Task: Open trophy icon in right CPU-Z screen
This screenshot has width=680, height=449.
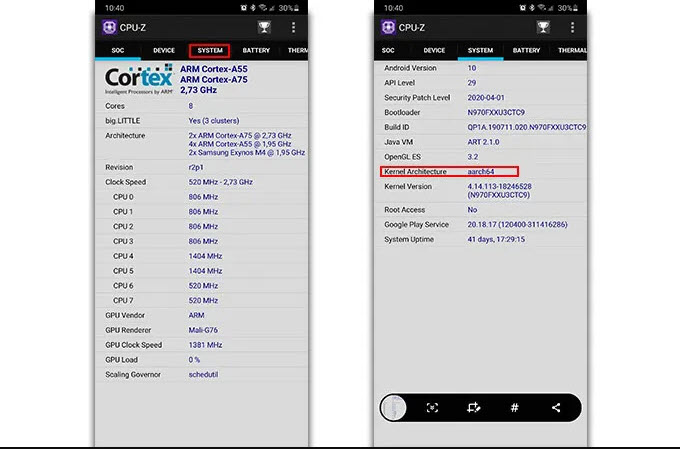Action: coord(543,27)
